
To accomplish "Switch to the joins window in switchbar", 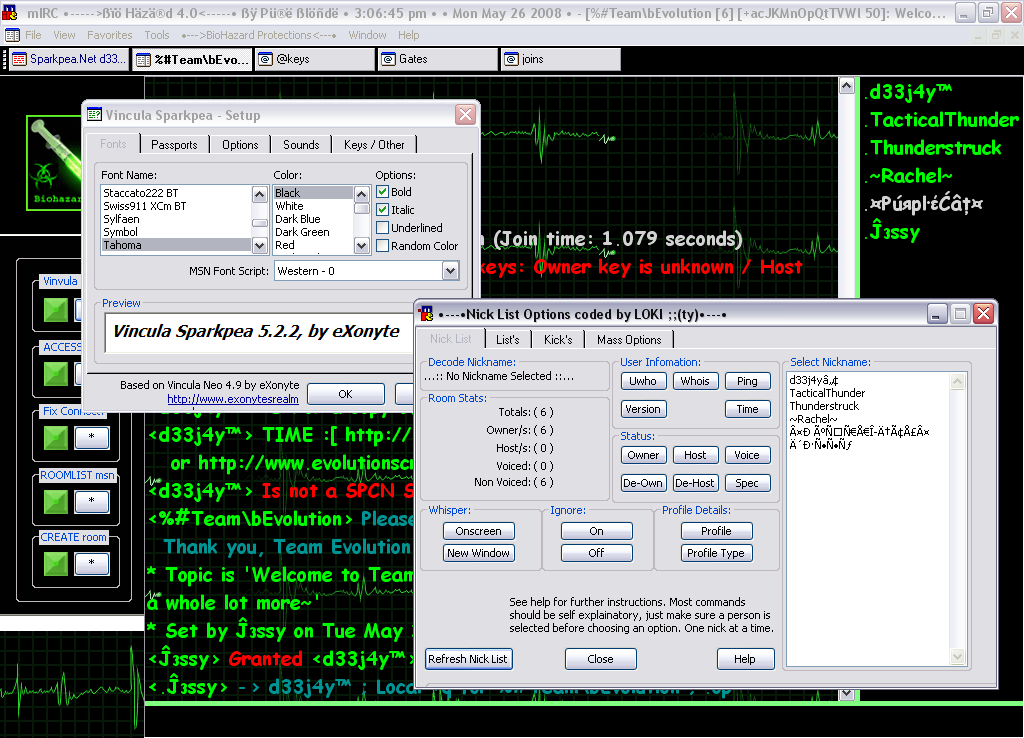I will pos(560,59).
